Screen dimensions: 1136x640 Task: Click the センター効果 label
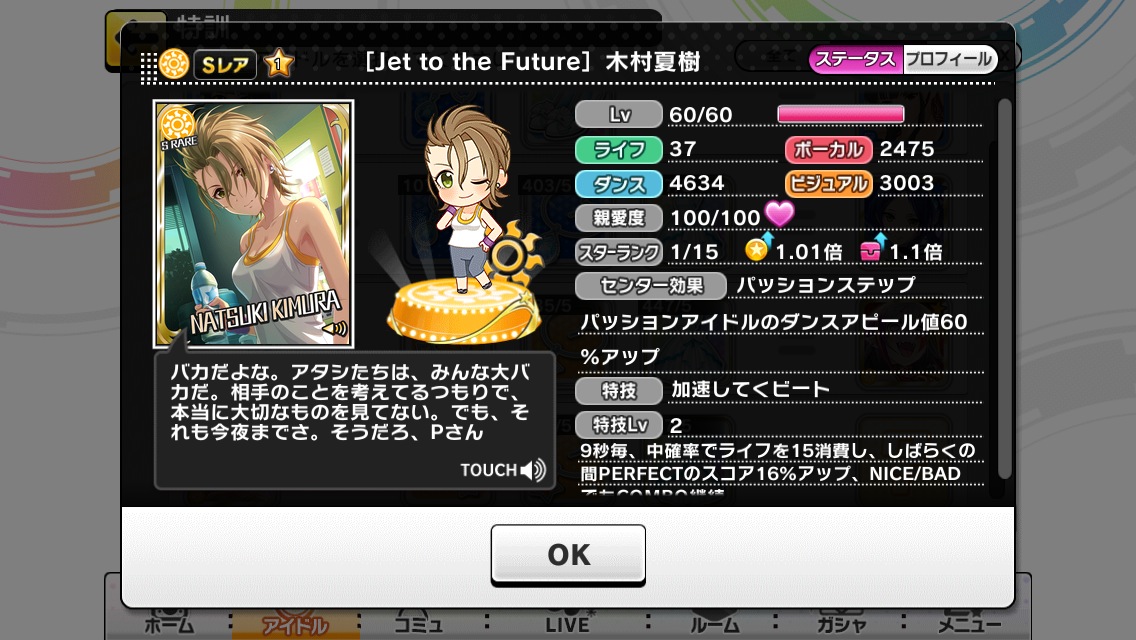click(651, 286)
